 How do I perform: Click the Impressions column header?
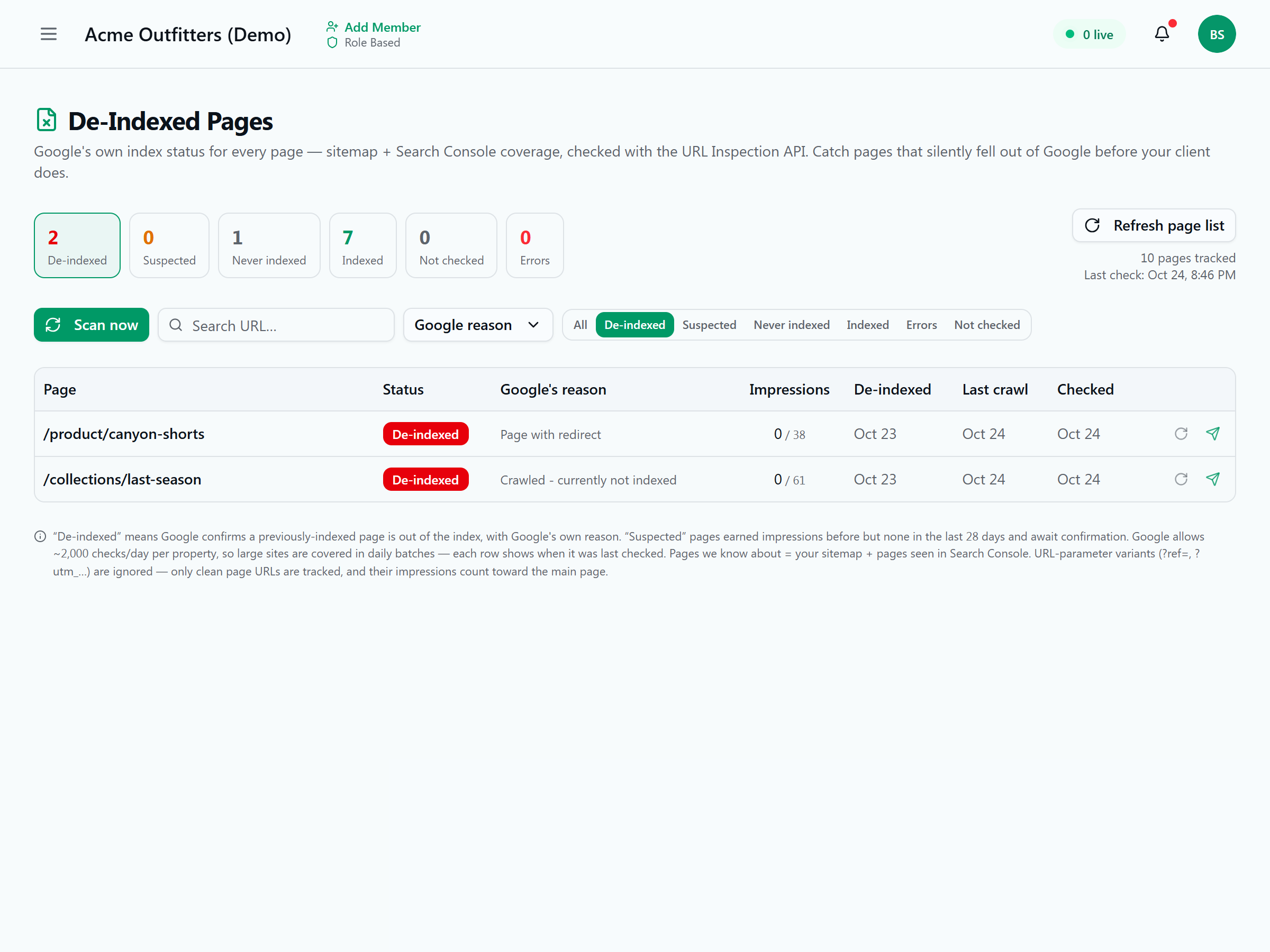pyautogui.click(x=789, y=389)
